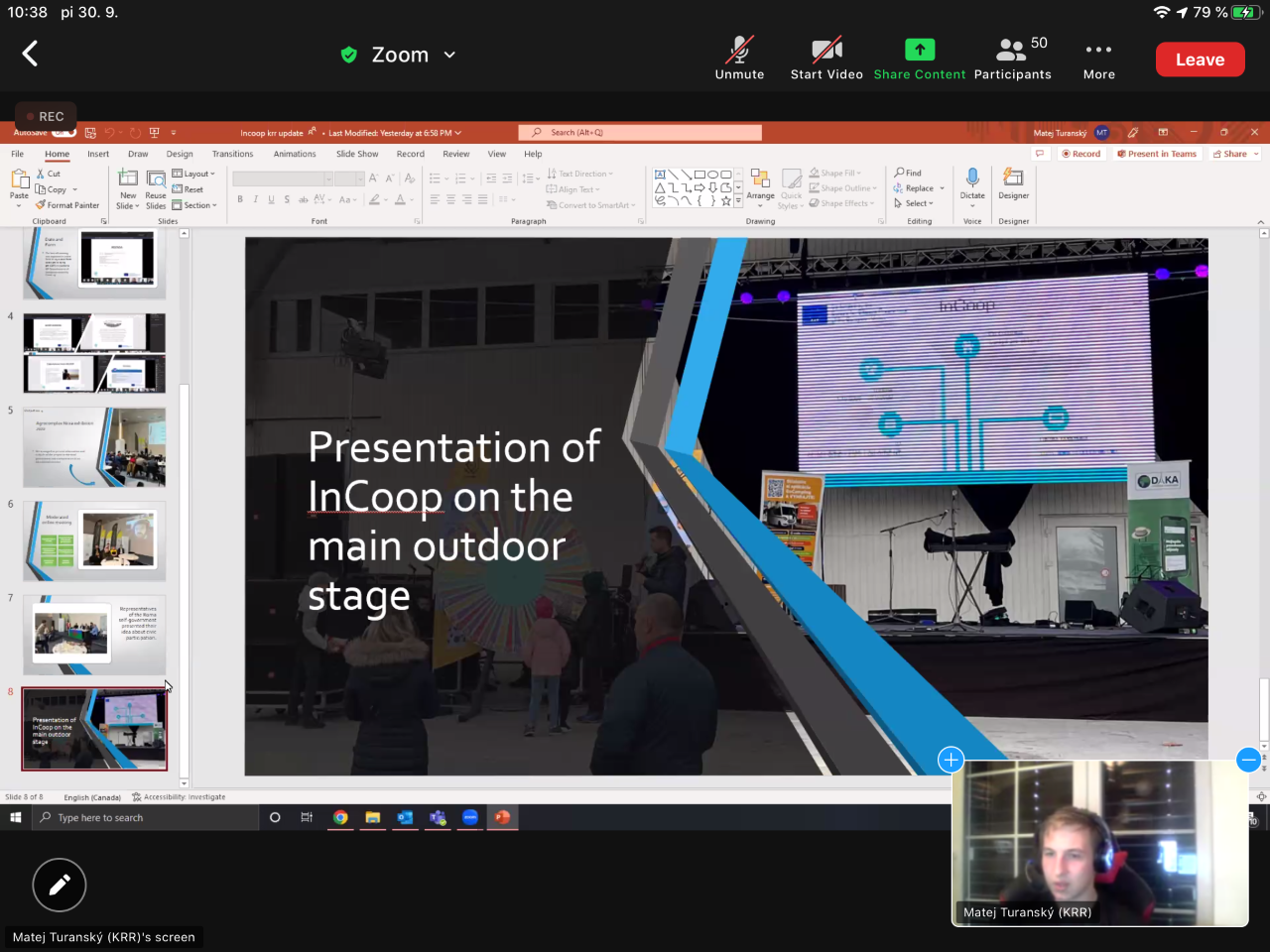Click Reset in the Slides group
Image resolution: width=1270 pixels, height=952 pixels.
click(188, 189)
